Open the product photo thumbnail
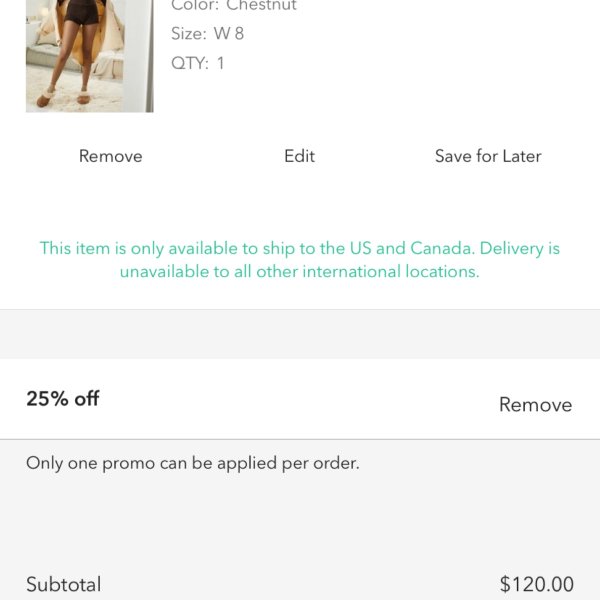 [90, 56]
